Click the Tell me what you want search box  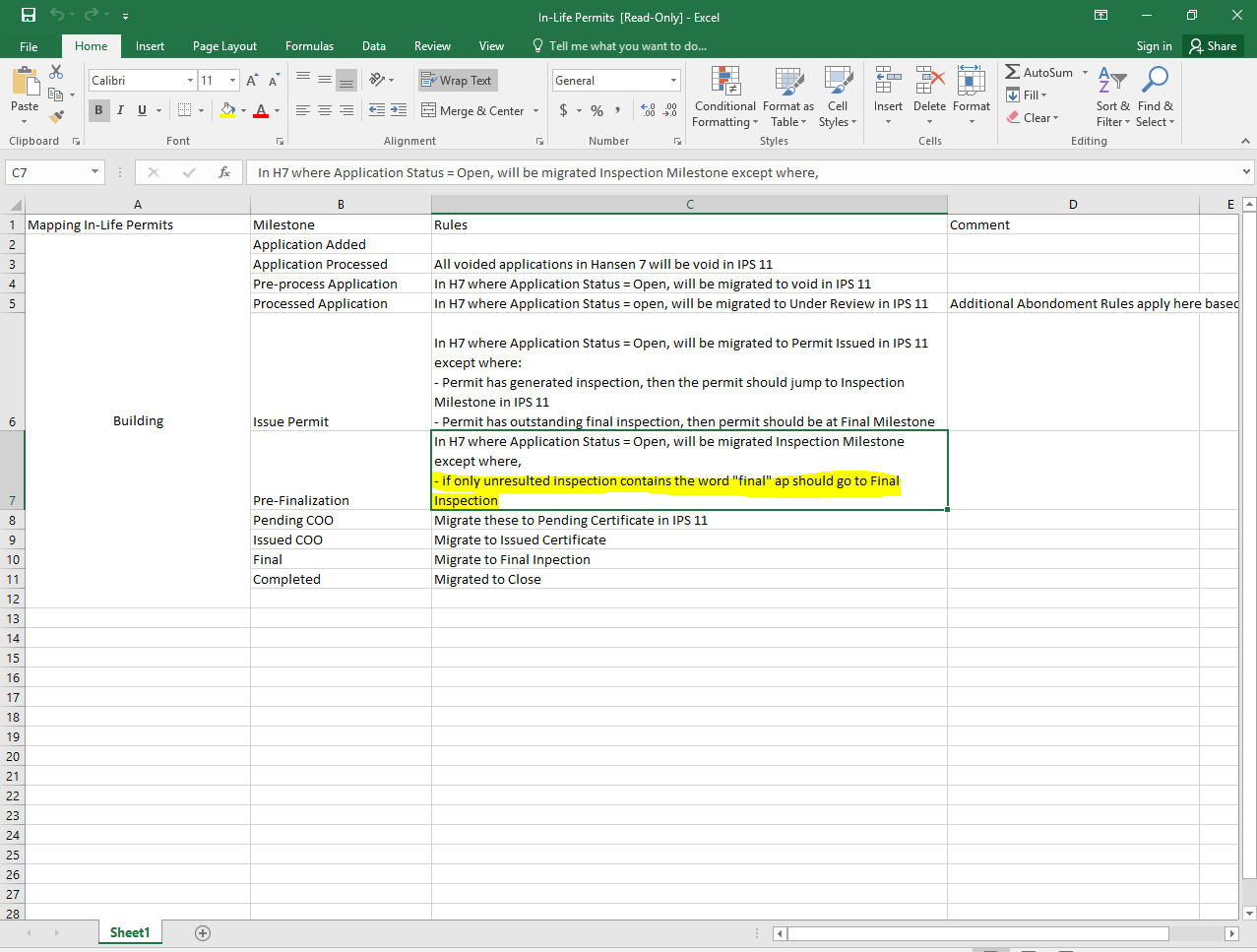(x=620, y=46)
